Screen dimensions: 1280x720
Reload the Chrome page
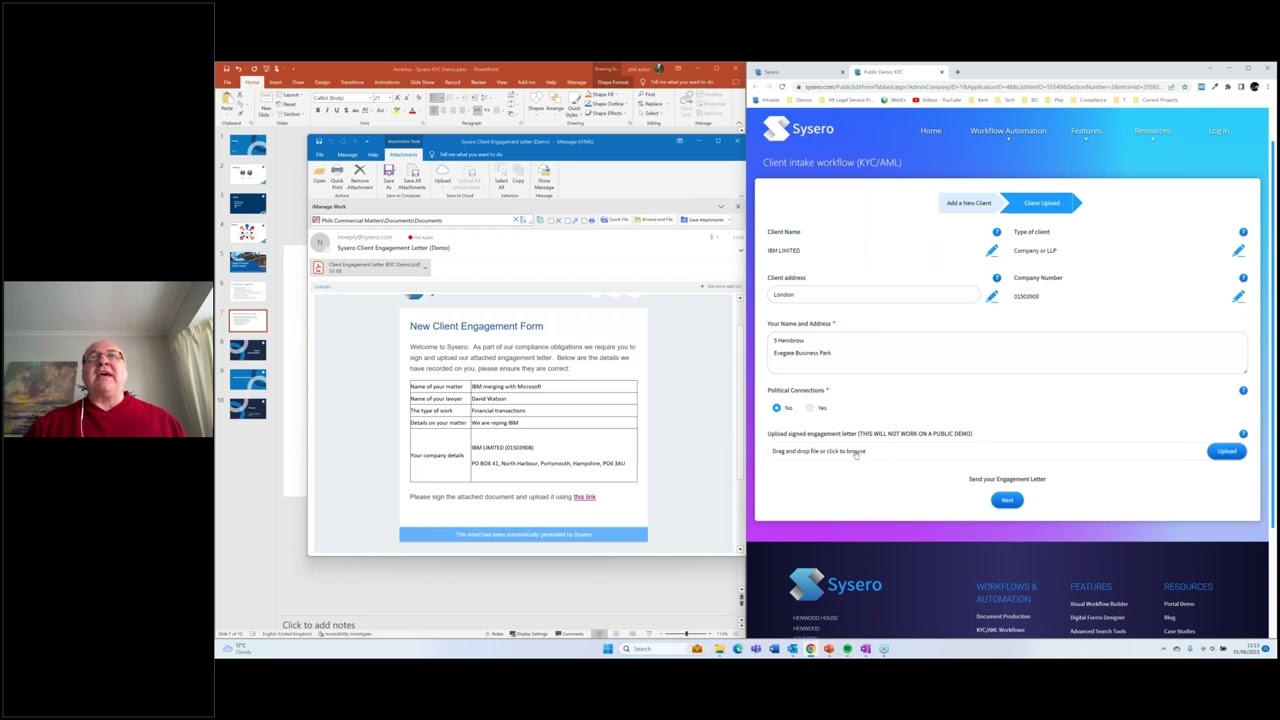click(782, 87)
